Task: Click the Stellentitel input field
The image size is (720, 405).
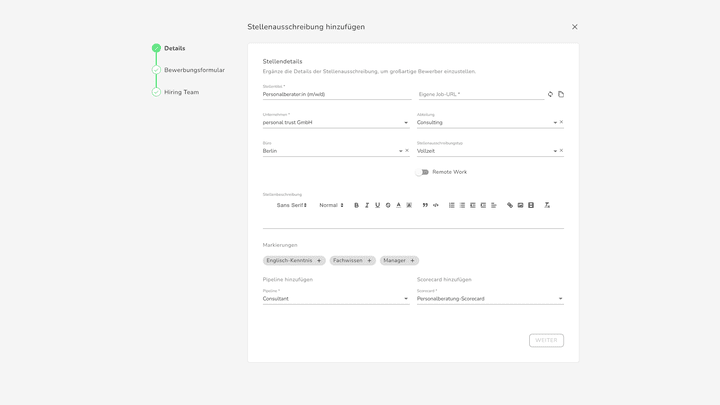Action: click(x=337, y=94)
